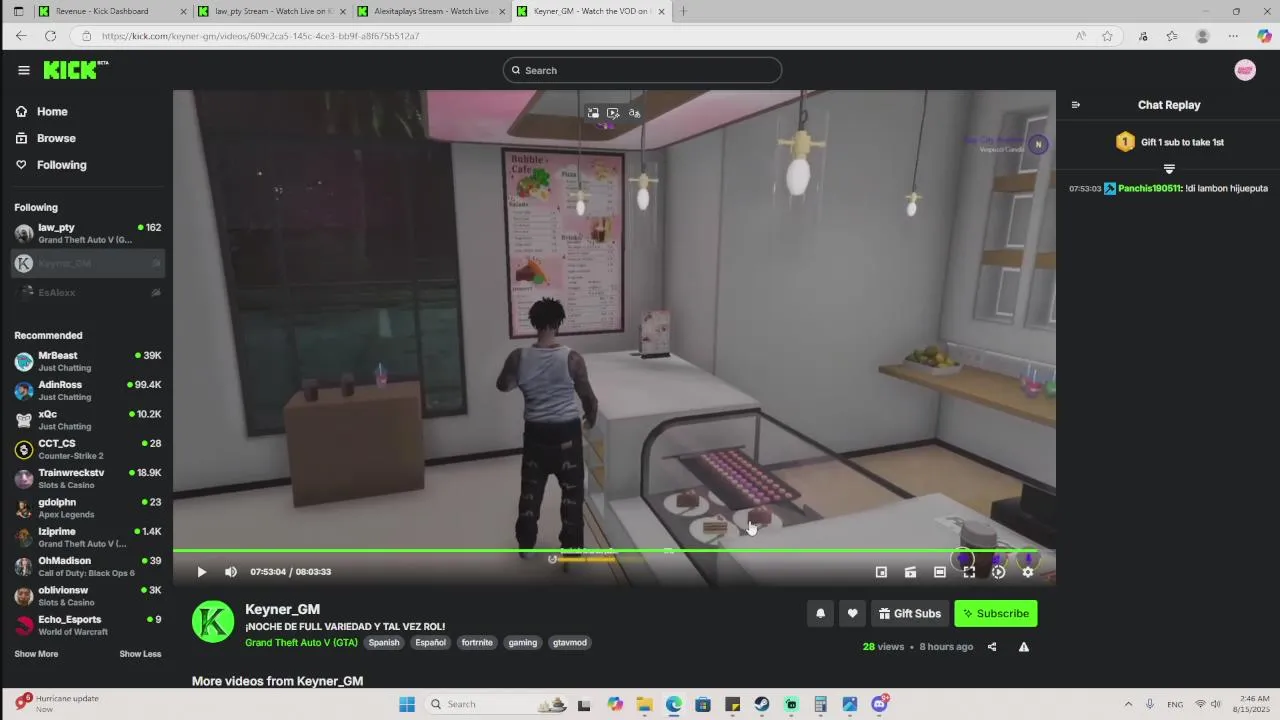The image size is (1280, 720).
Task: Toggle picture-in-picture mini player
Action: pos(881,572)
